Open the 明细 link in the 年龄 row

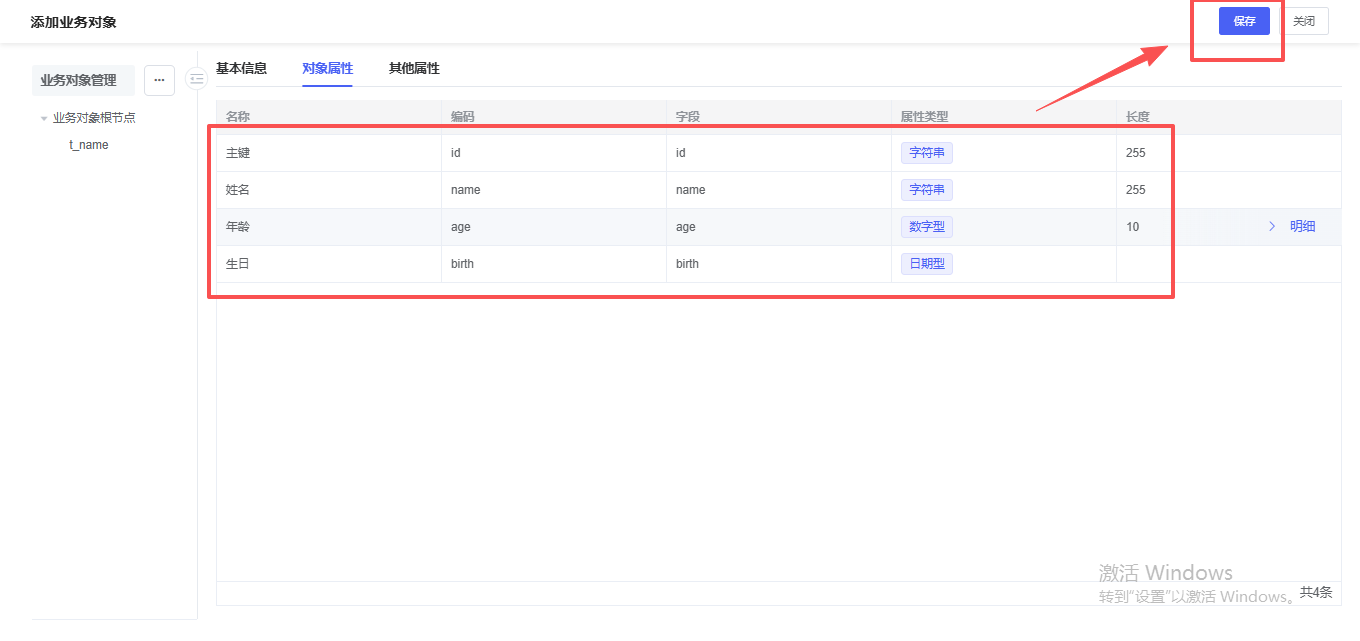click(x=1302, y=227)
